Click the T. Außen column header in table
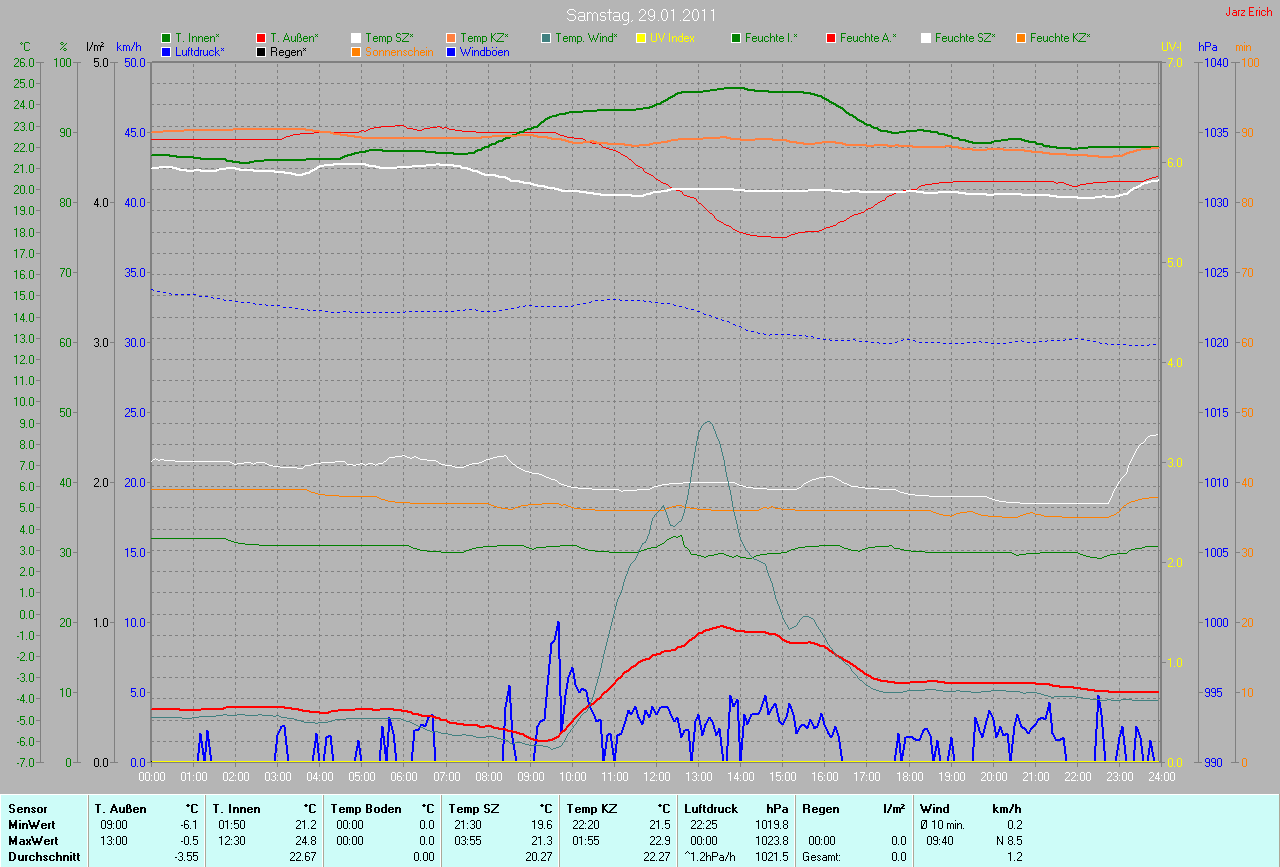 121,808
